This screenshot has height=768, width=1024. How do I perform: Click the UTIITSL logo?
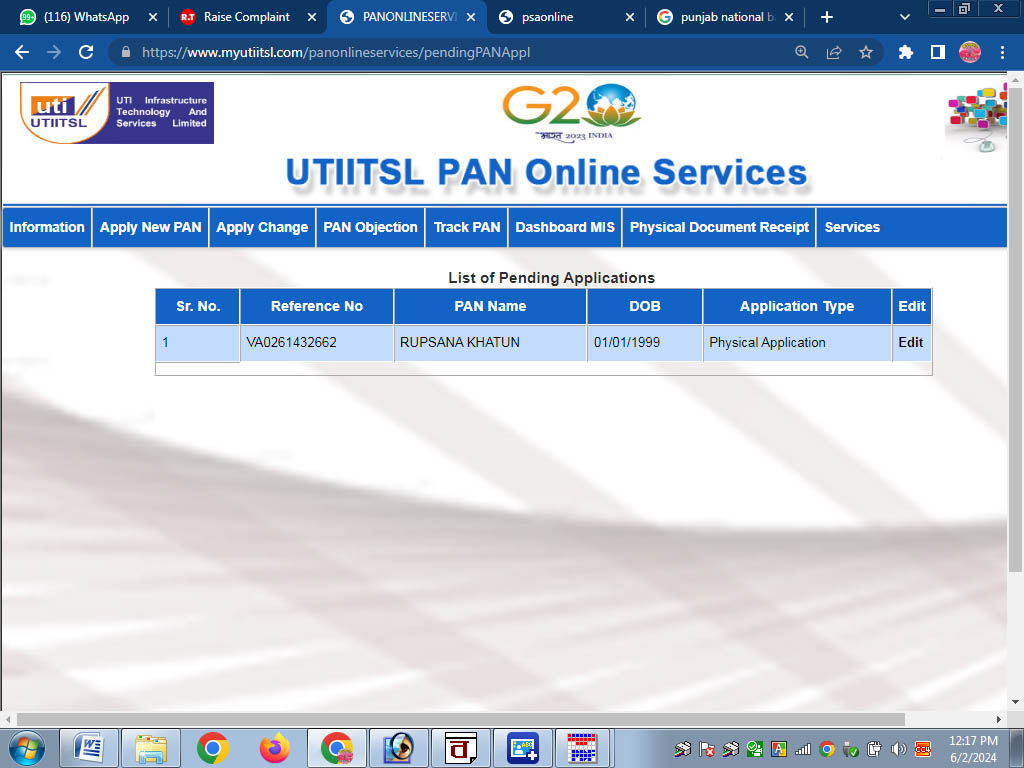point(117,113)
